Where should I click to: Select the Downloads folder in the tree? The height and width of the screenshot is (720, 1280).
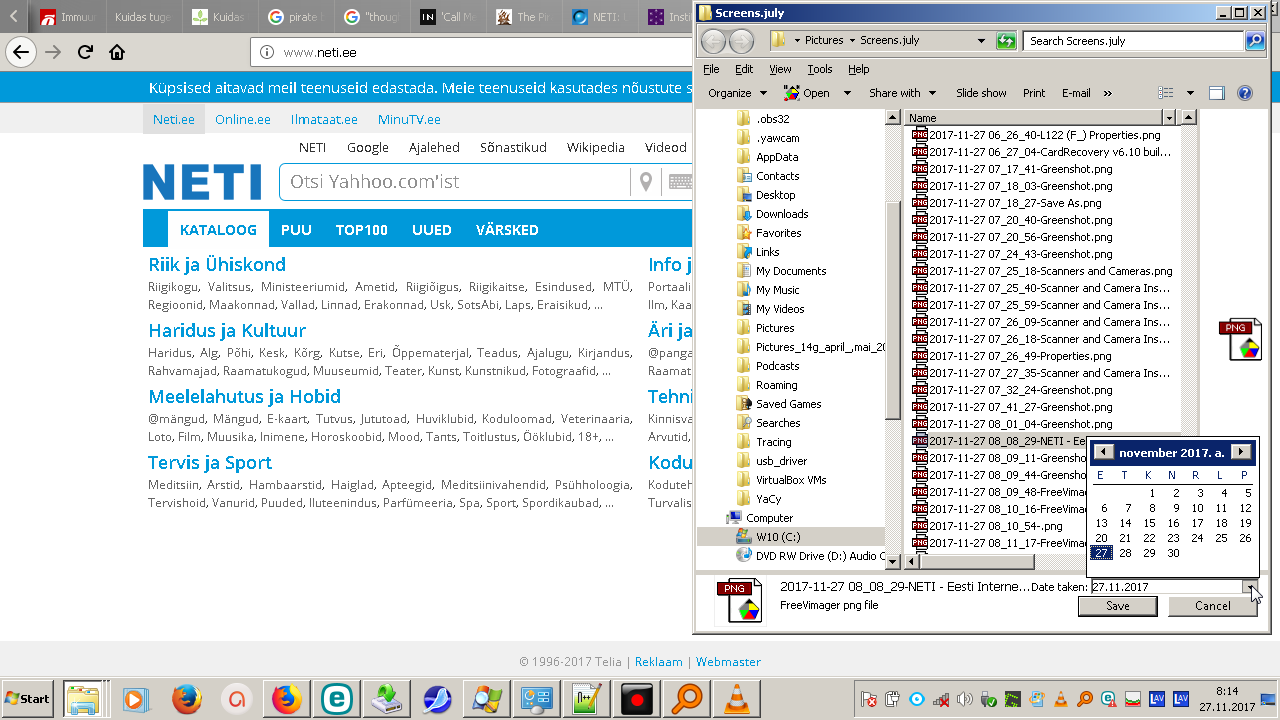[782, 214]
